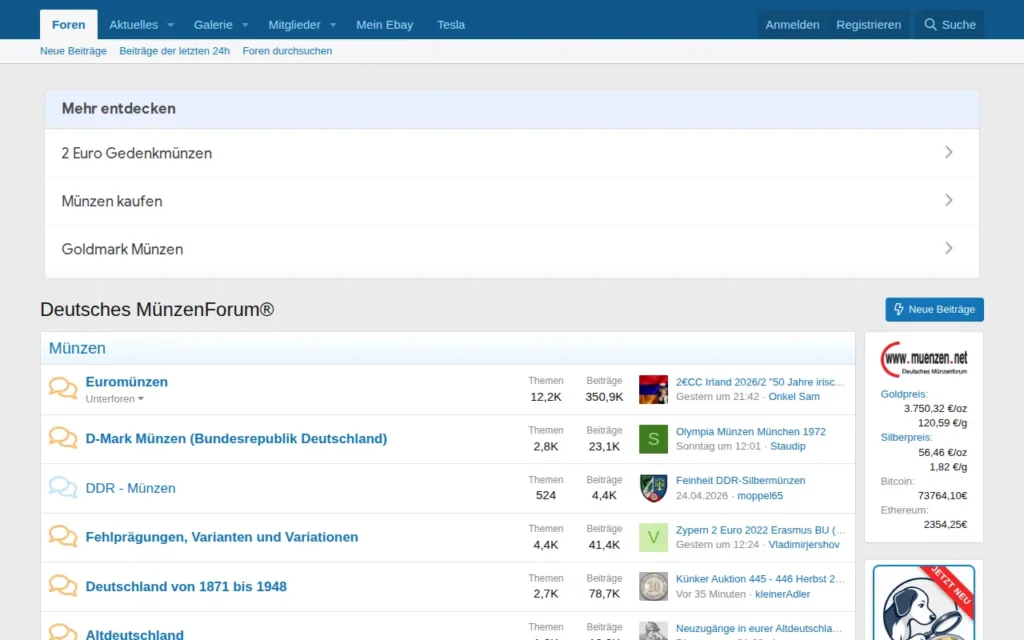The height and width of the screenshot is (640, 1024).
Task: Expand the Aktuelles dropdown arrow
Action: tap(170, 25)
